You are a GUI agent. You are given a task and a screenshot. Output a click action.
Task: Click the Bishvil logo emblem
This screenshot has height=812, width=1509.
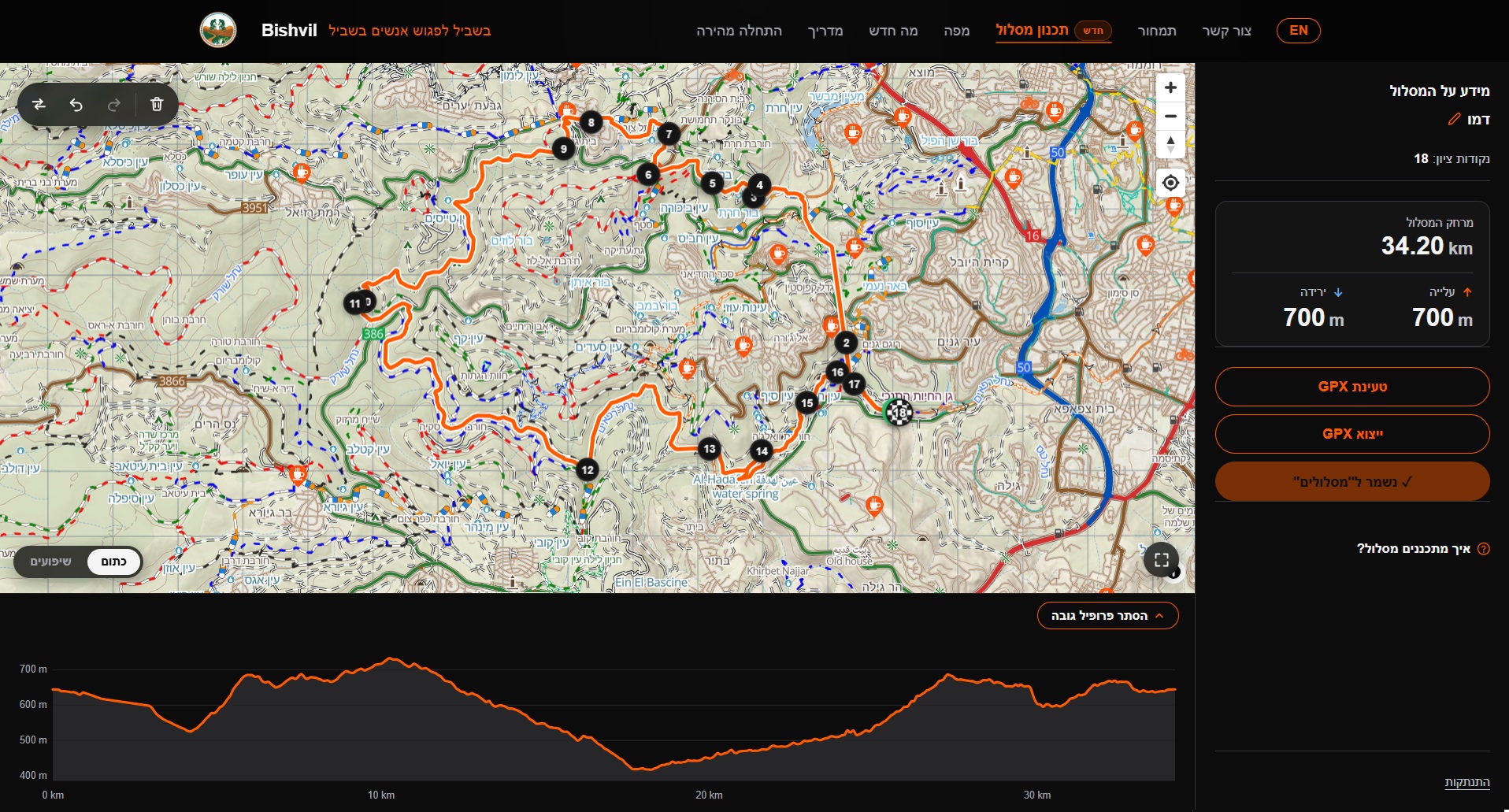(218, 31)
